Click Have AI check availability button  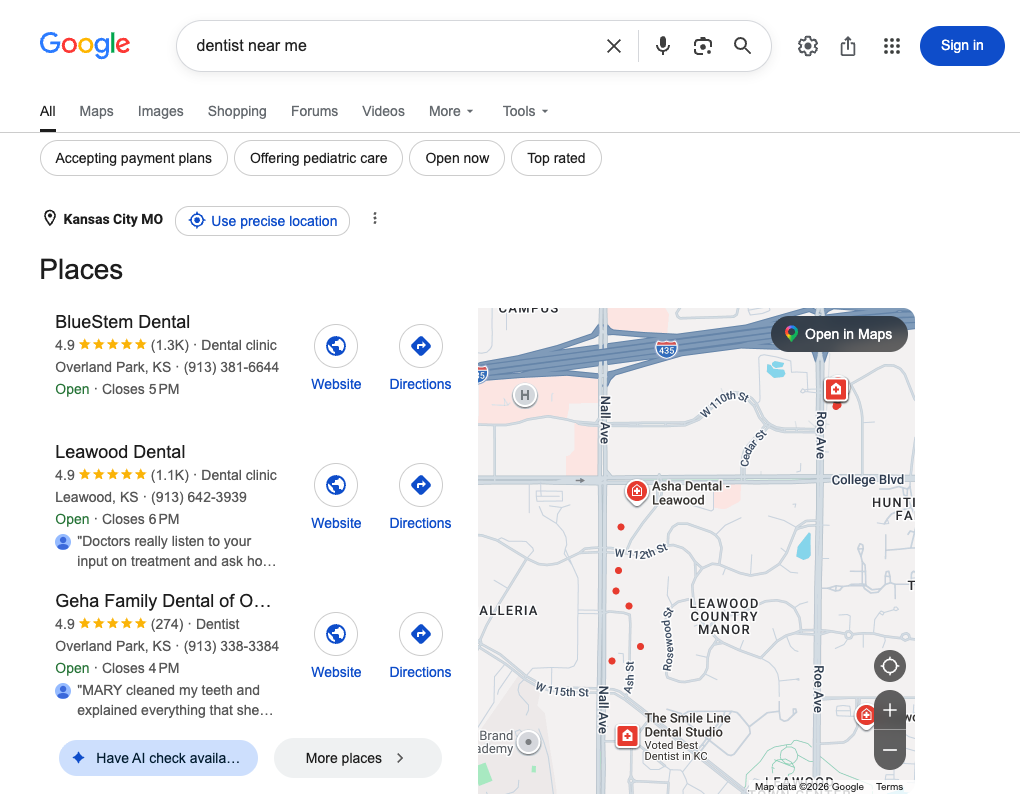(x=158, y=758)
